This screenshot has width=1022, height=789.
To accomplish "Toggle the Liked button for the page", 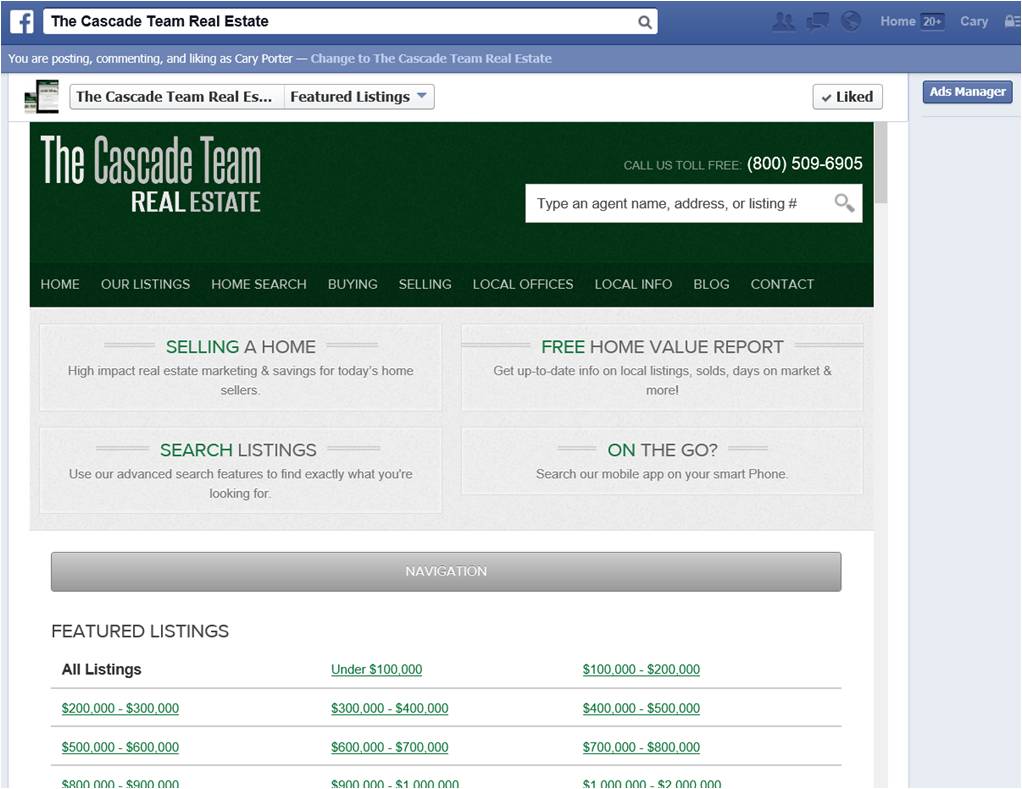I will (x=847, y=97).
